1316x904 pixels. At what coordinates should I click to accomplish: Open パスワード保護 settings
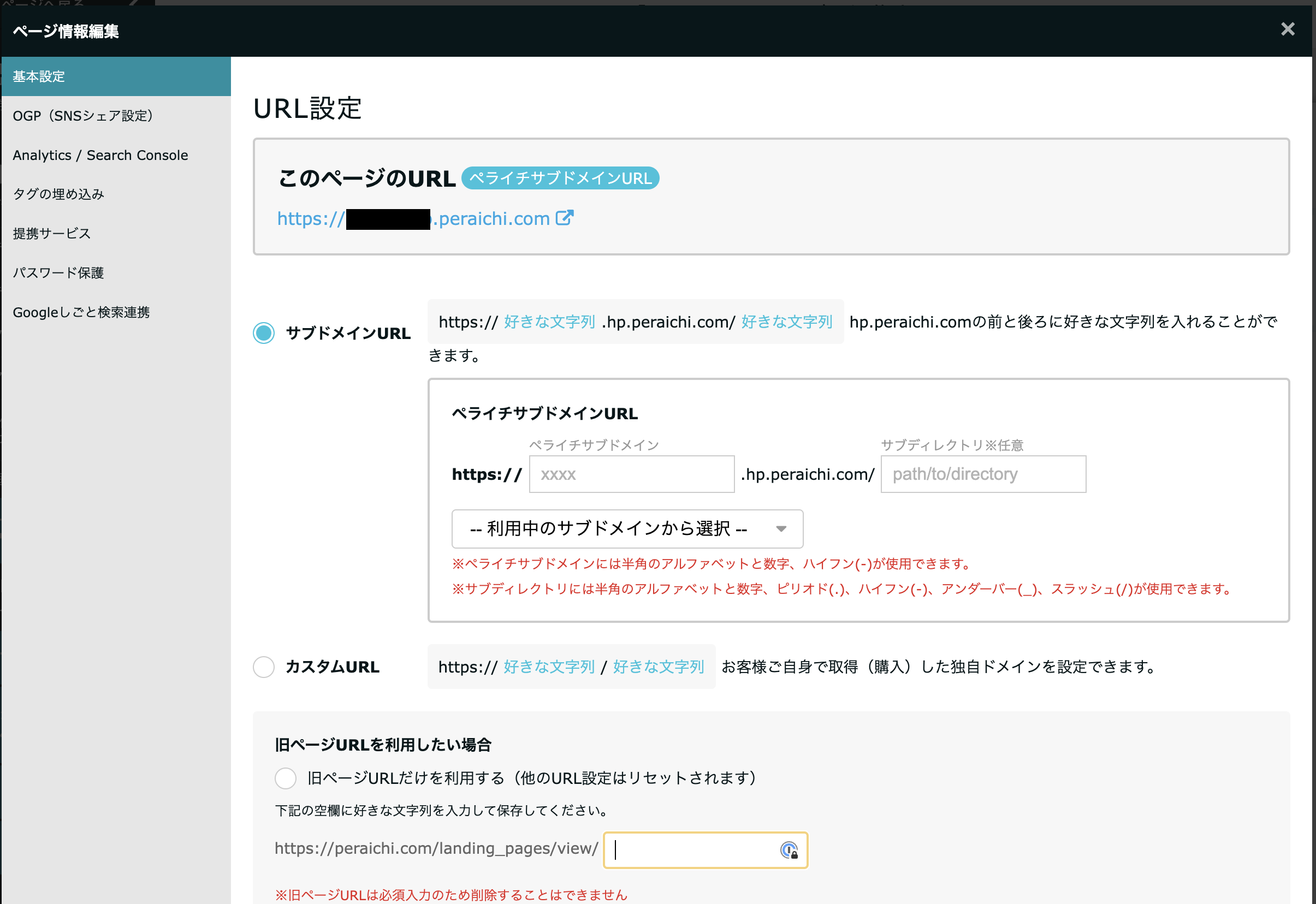tap(116, 273)
